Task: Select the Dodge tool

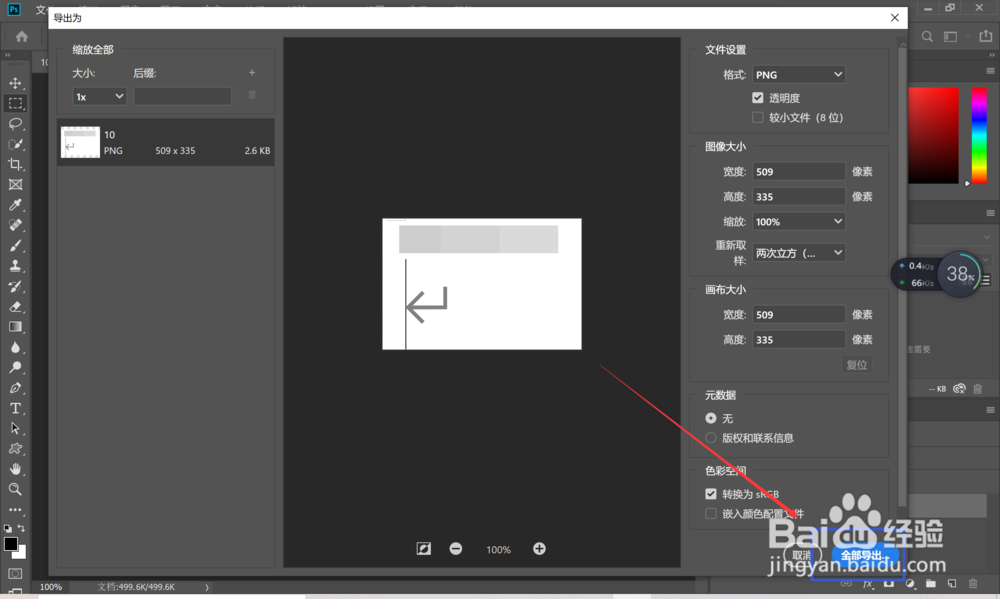Action: pos(15,367)
